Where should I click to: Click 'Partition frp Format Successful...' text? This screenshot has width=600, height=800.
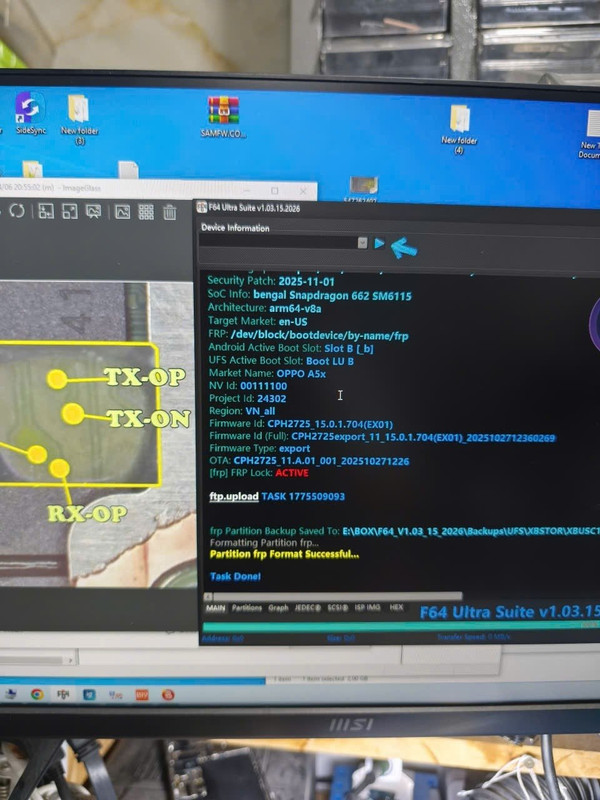[284, 554]
